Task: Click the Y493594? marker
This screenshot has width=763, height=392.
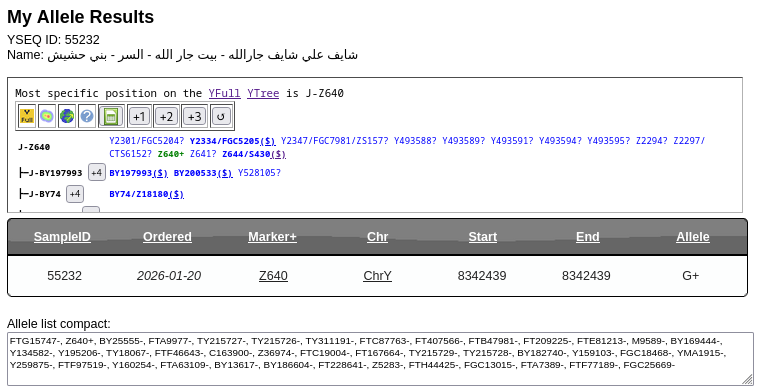Action: (x=560, y=141)
